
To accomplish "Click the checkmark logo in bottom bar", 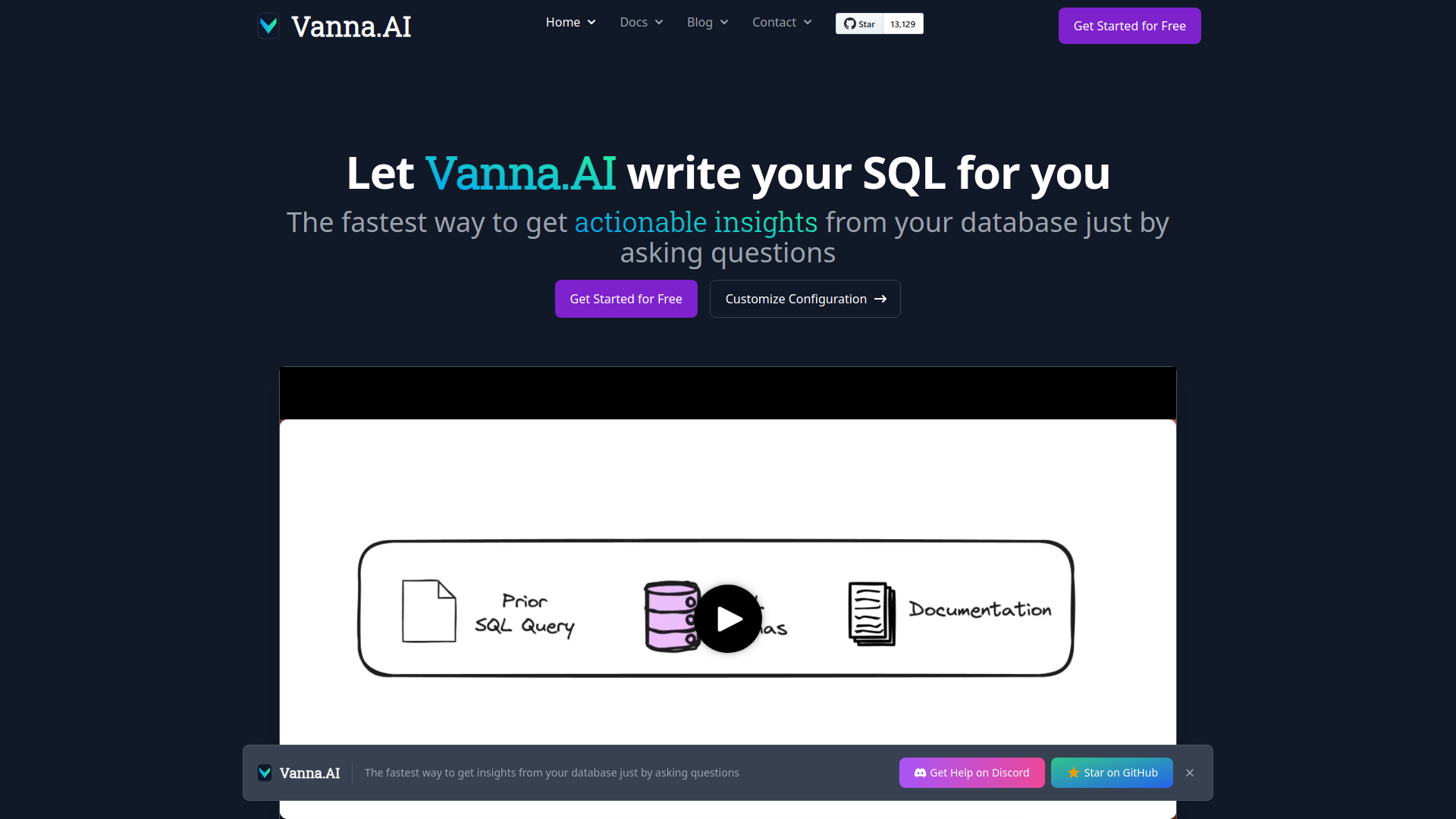I will tap(264, 772).
